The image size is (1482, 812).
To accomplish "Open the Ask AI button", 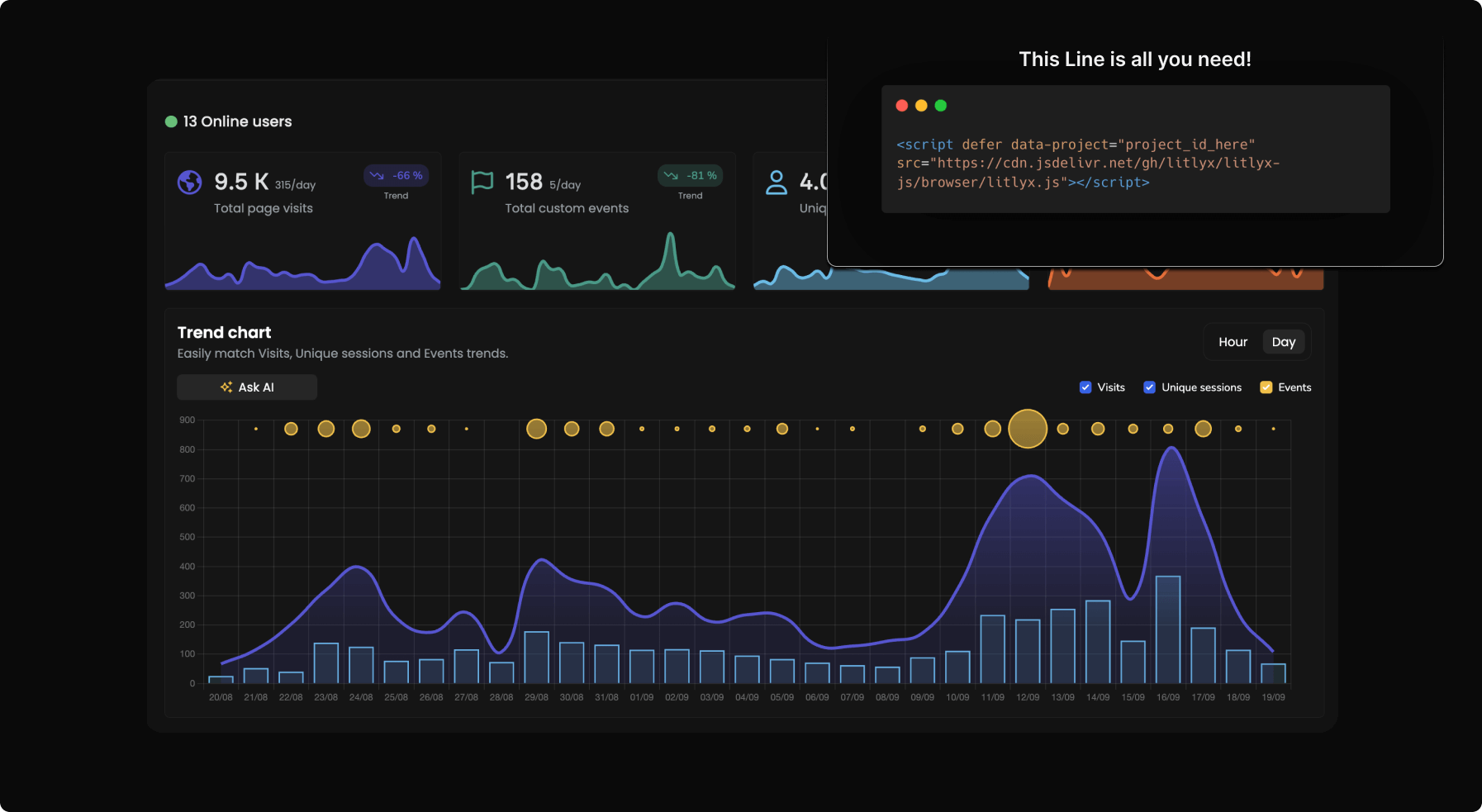I will 247,387.
